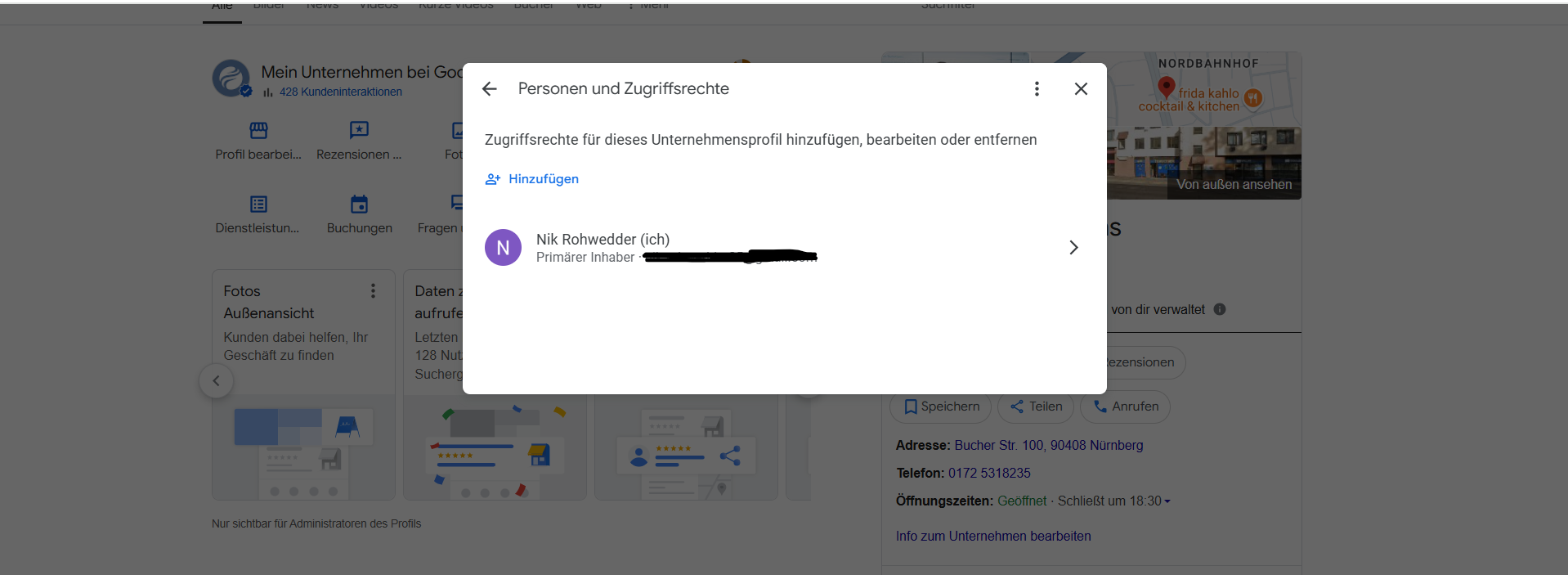Open the Profil bearbeiten shop icon
The image size is (1568, 575).
[x=258, y=130]
